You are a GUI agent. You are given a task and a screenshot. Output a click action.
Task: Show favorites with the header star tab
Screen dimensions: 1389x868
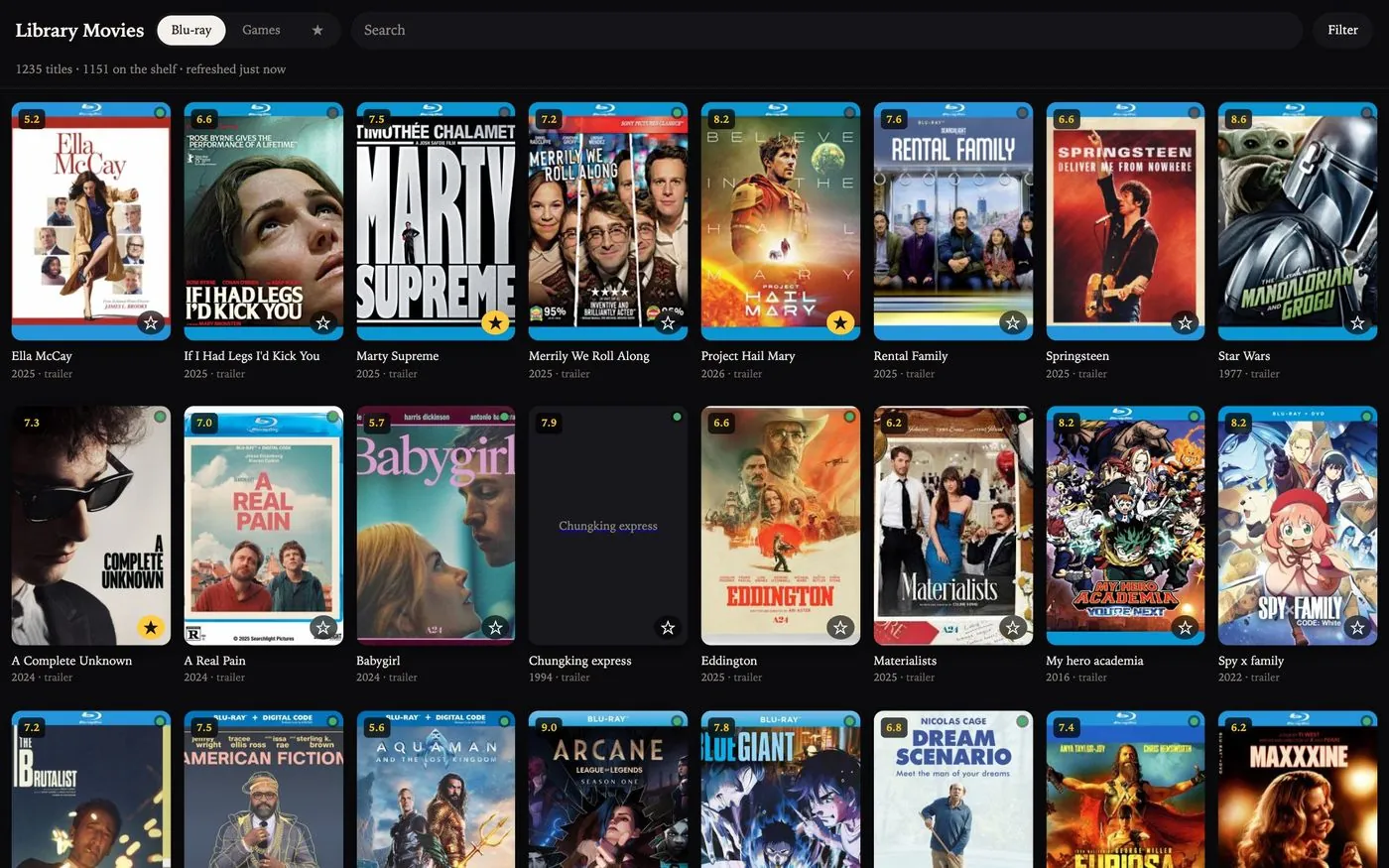tap(317, 30)
